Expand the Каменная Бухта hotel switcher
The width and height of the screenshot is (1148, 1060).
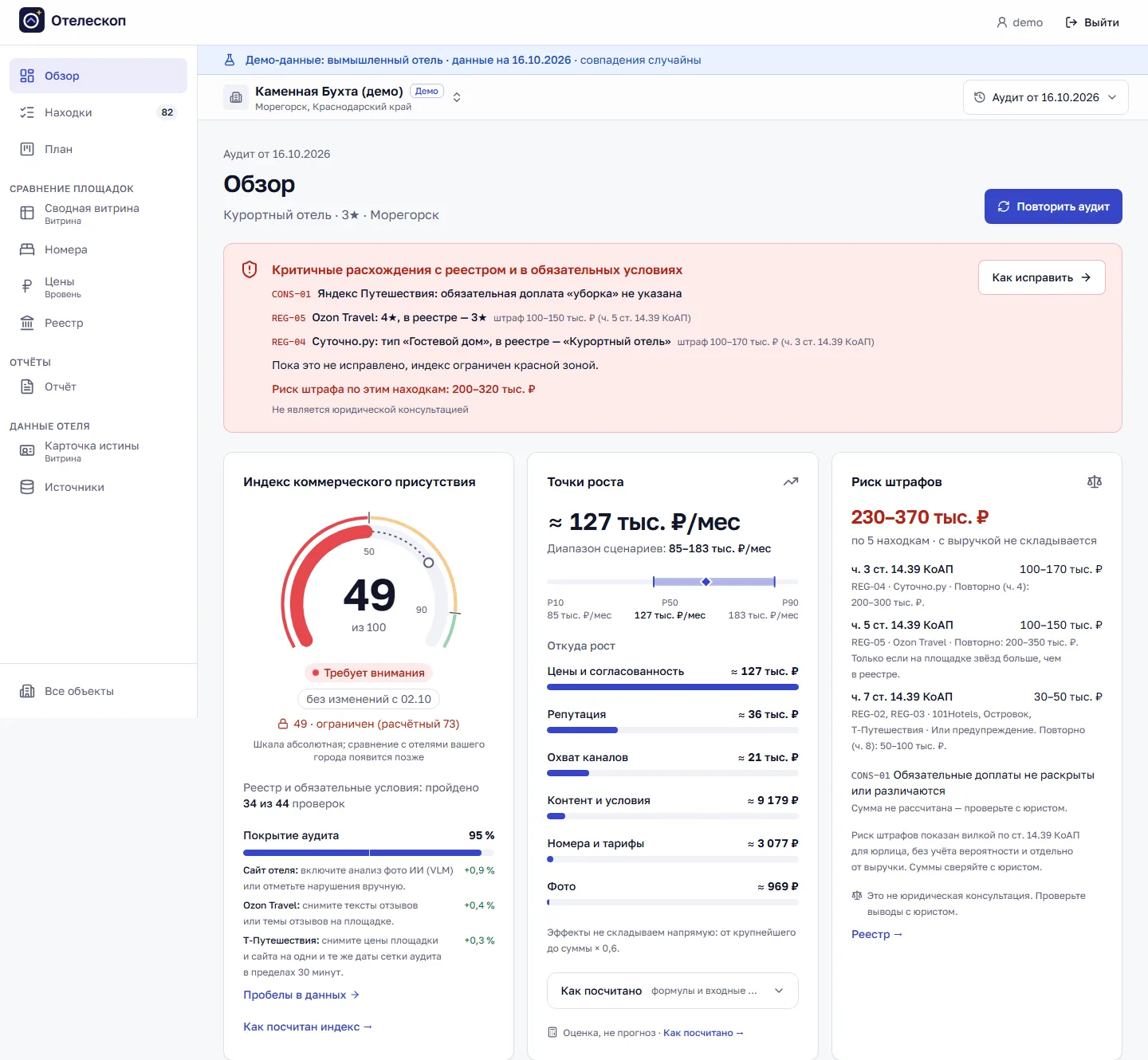[457, 97]
